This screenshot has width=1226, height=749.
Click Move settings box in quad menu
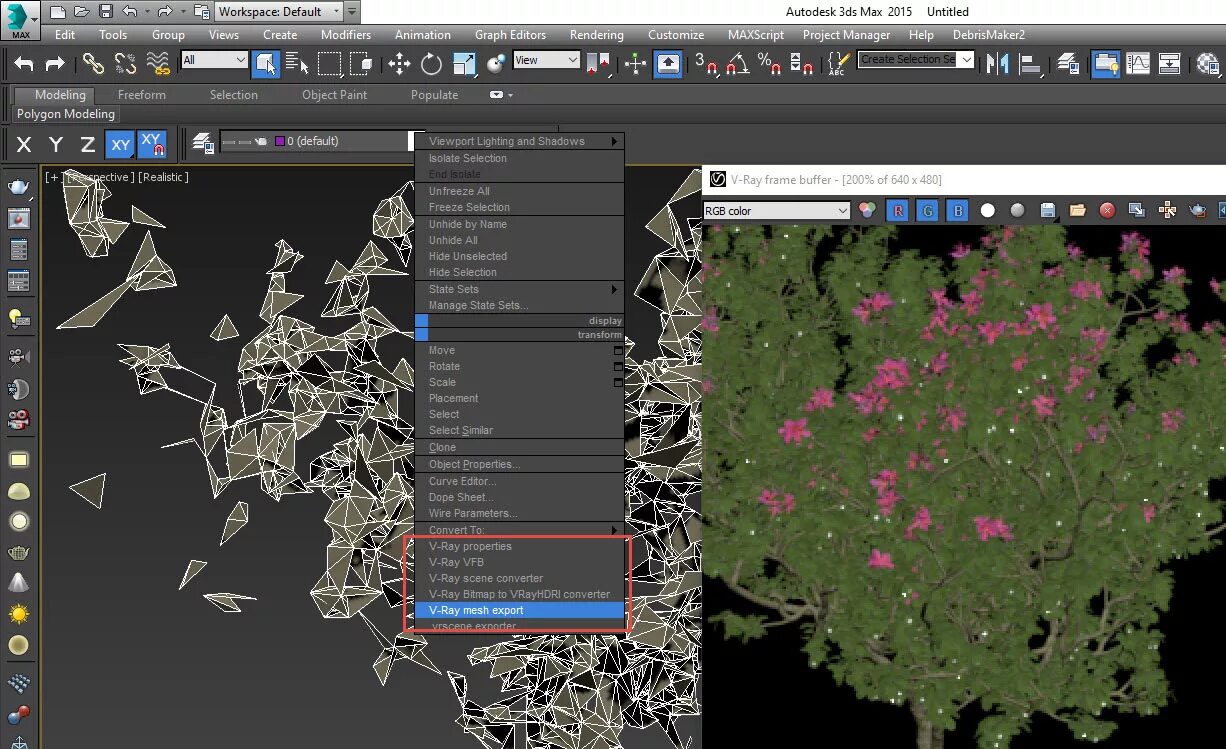coord(618,351)
